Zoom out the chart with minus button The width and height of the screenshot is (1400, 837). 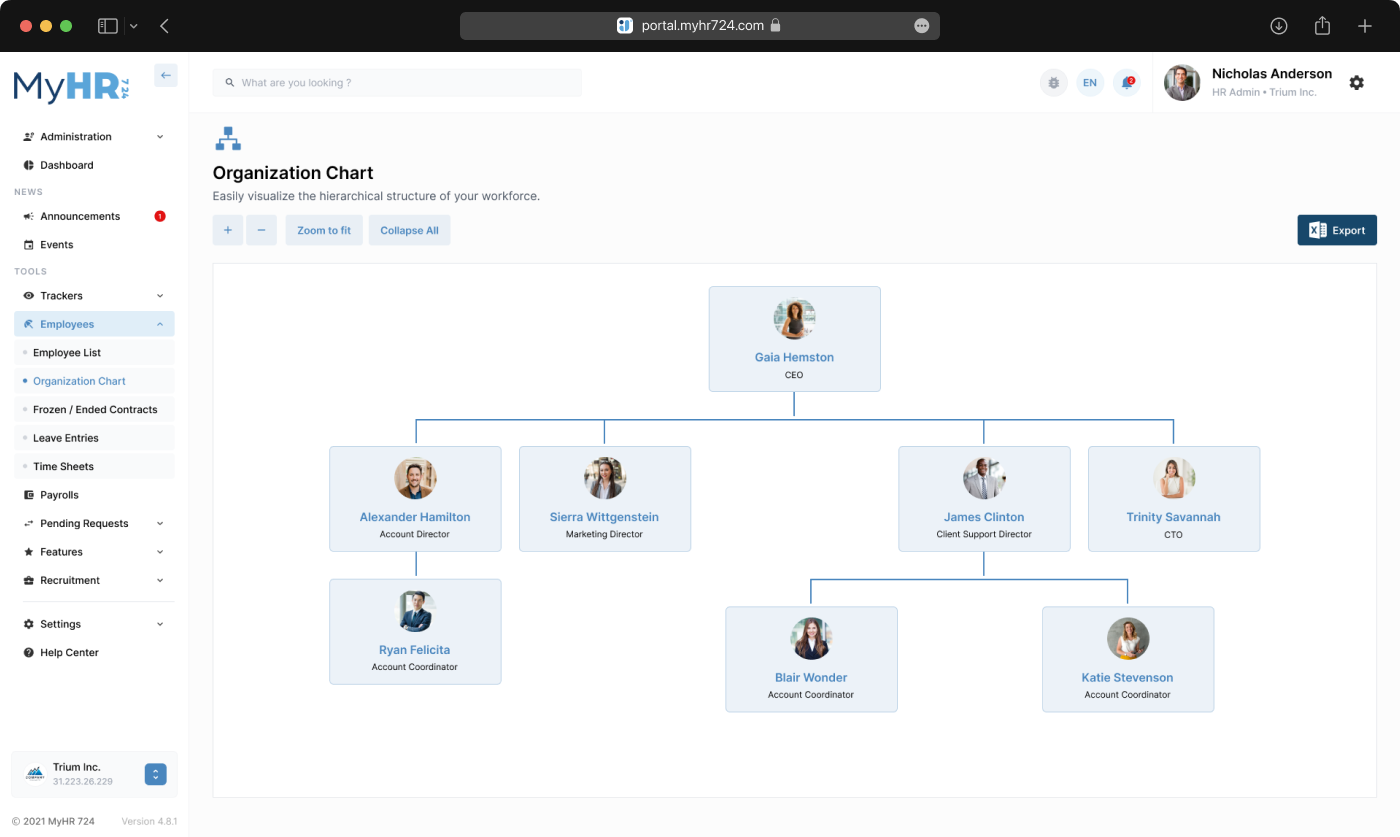coord(261,230)
